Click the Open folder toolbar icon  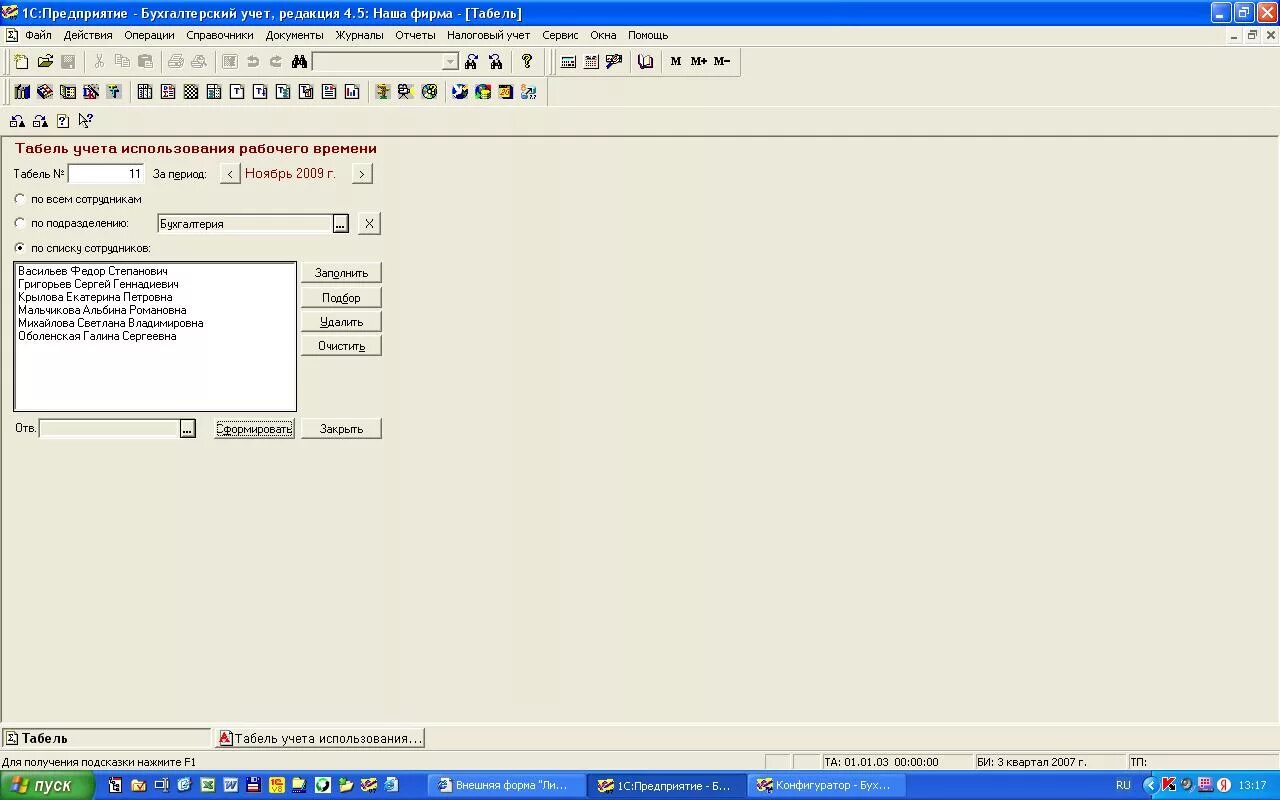tap(45, 61)
